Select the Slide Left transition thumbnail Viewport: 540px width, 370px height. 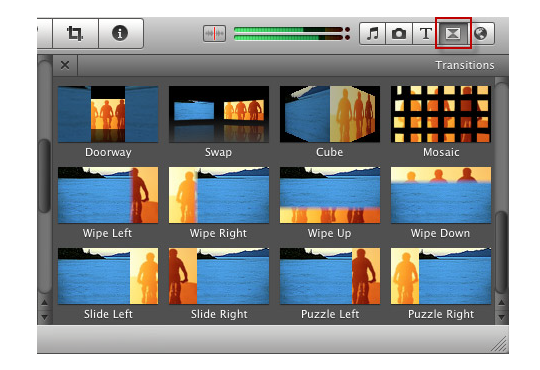(x=108, y=276)
